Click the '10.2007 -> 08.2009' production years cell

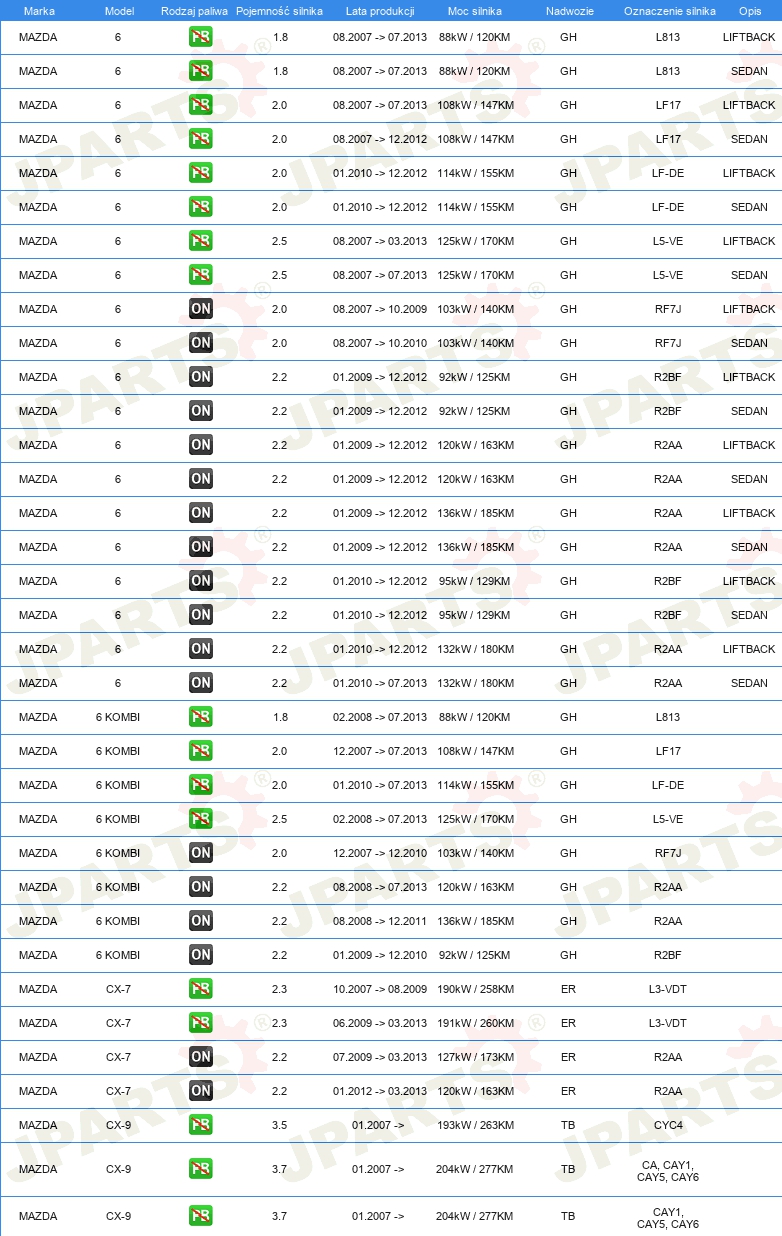[380, 989]
